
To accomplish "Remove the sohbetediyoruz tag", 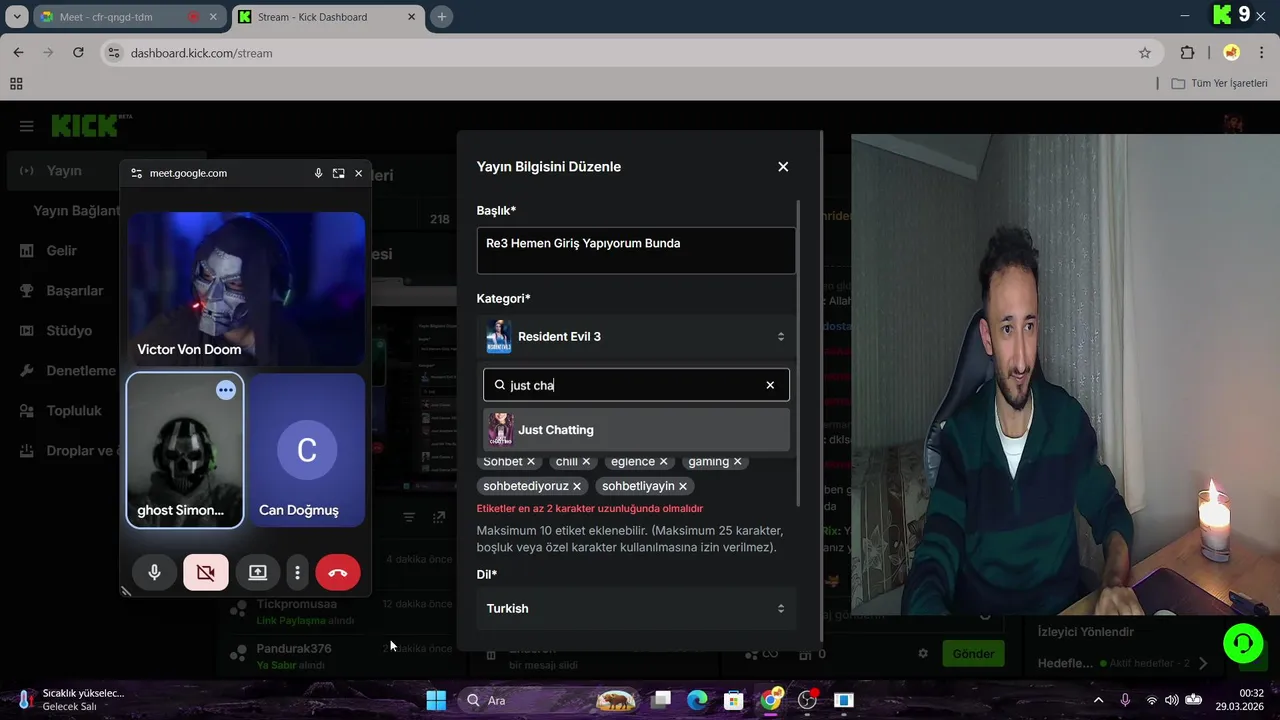I will click(x=577, y=486).
